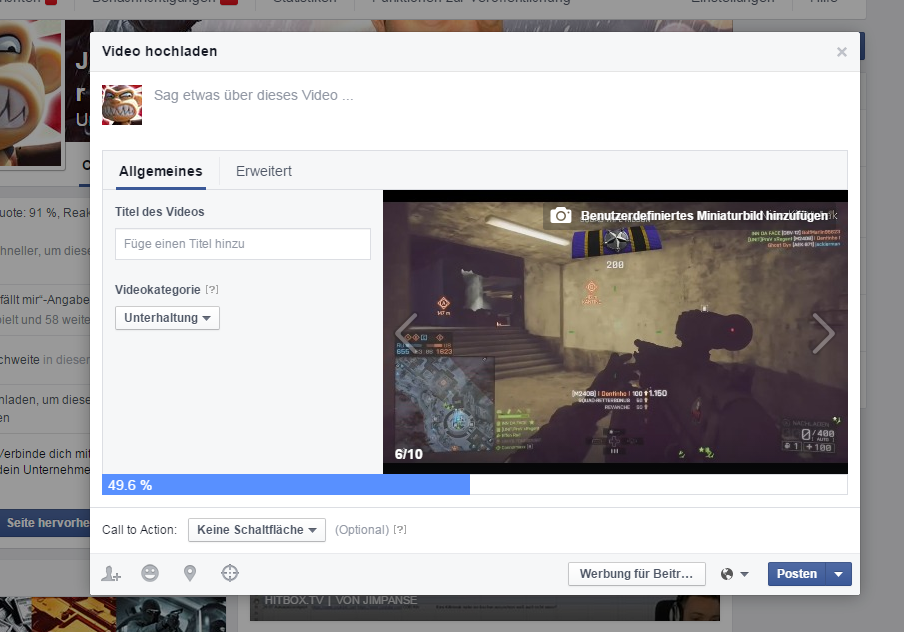Open the Erweitert tab
Image resolution: width=904 pixels, height=632 pixels.
coord(263,171)
